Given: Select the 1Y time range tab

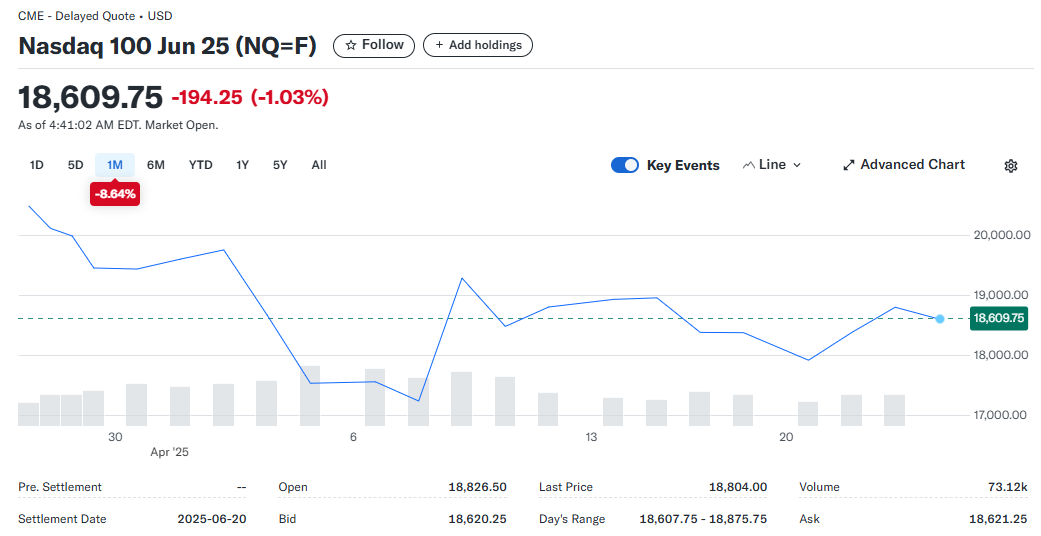Looking at the screenshot, I should coord(242,165).
